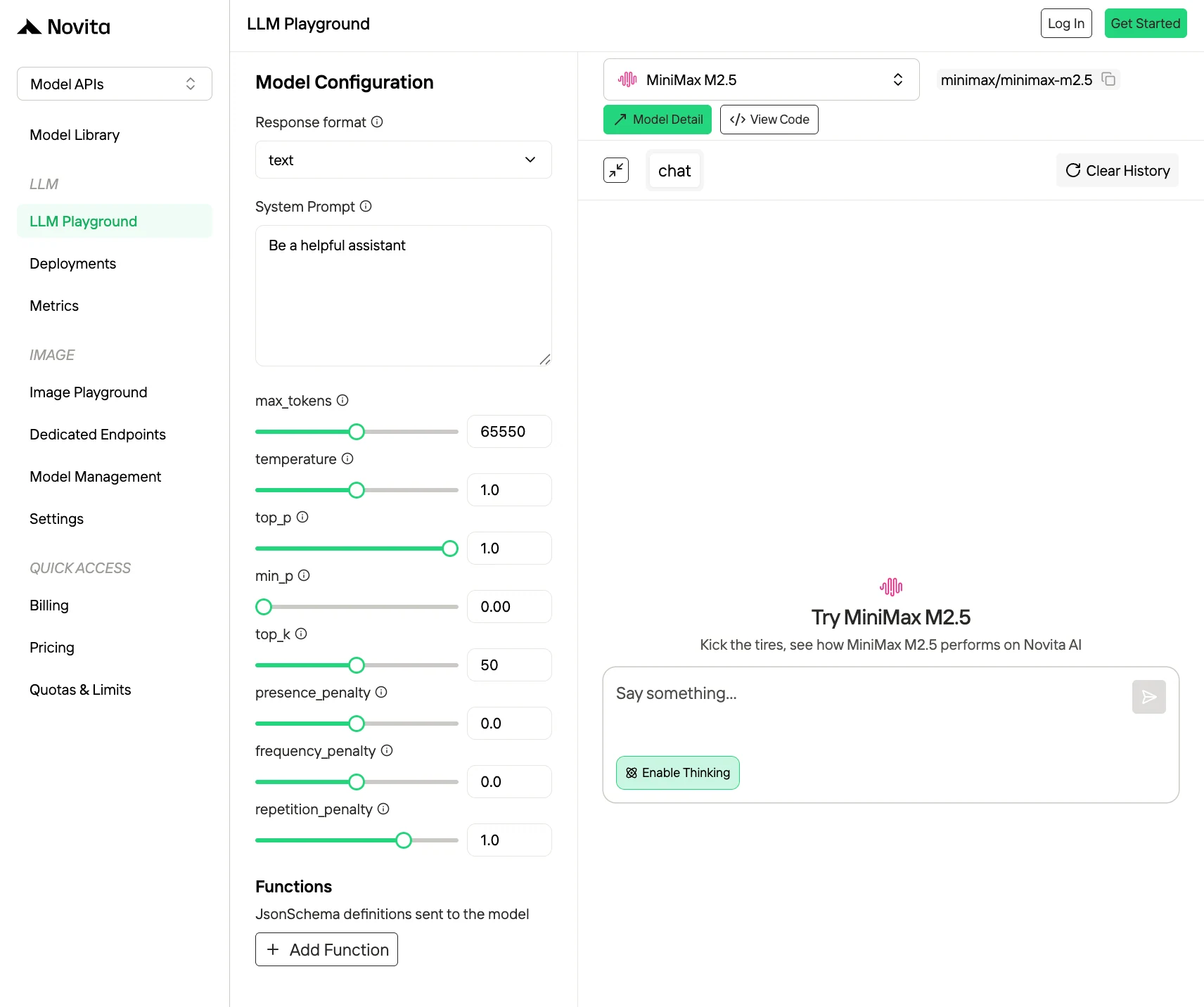Image resolution: width=1204 pixels, height=1007 pixels.
Task: Click the top_p slider handle
Action: click(x=450, y=549)
